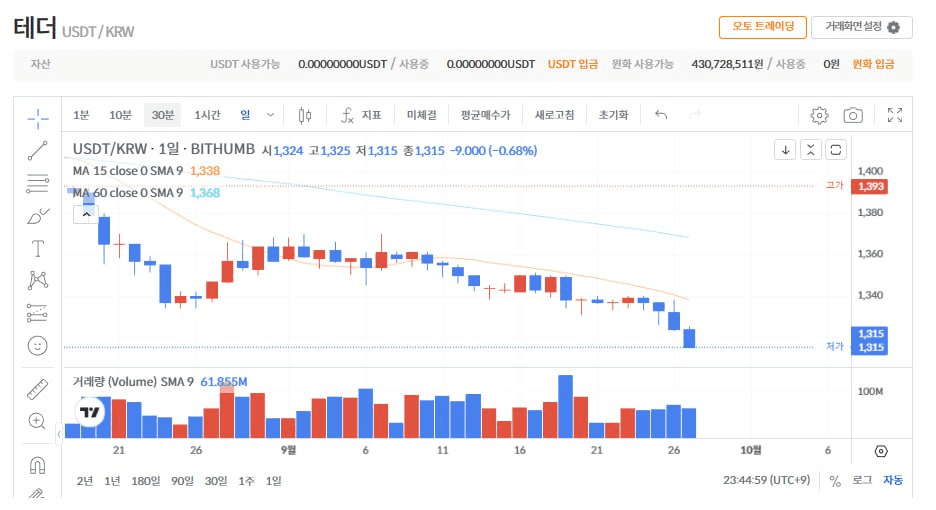Select the XABCD pattern tool
Screen dimensions: 936x510
click(38, 280)
